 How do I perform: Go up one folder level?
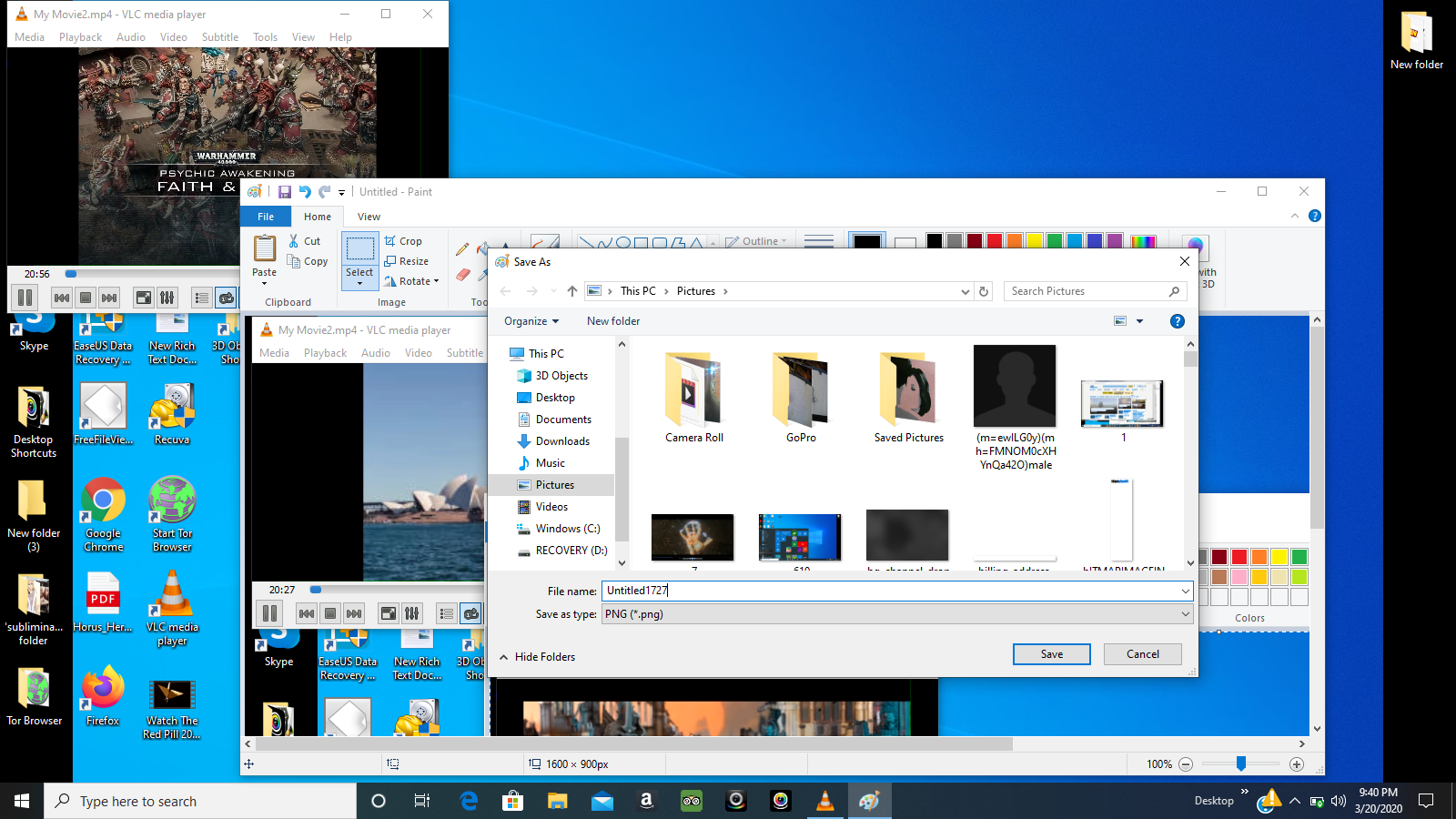571,291
